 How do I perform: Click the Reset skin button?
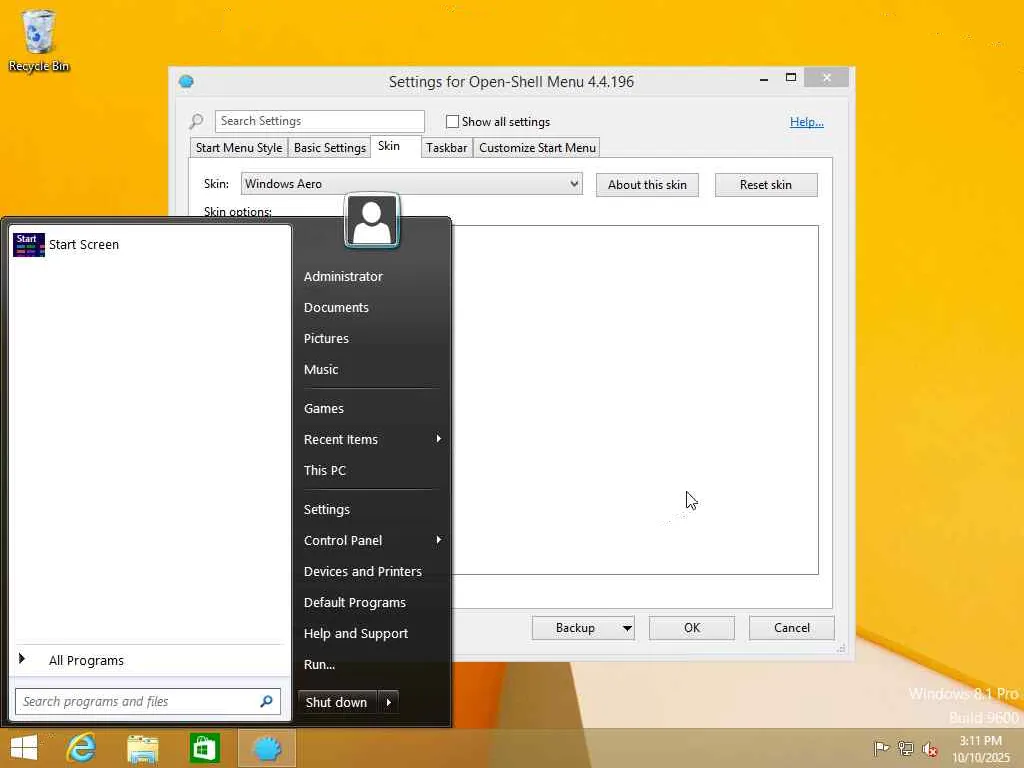pos(766,185)
